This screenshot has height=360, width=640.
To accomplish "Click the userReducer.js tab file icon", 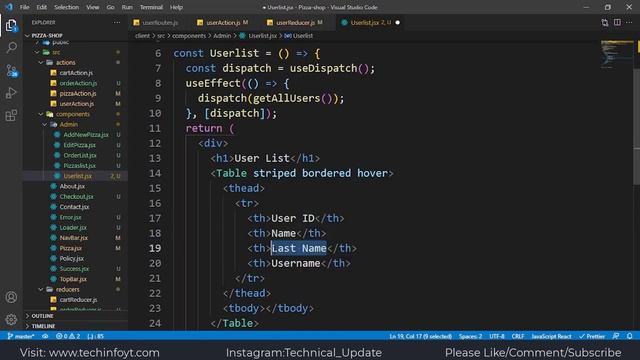I will 270,23.
